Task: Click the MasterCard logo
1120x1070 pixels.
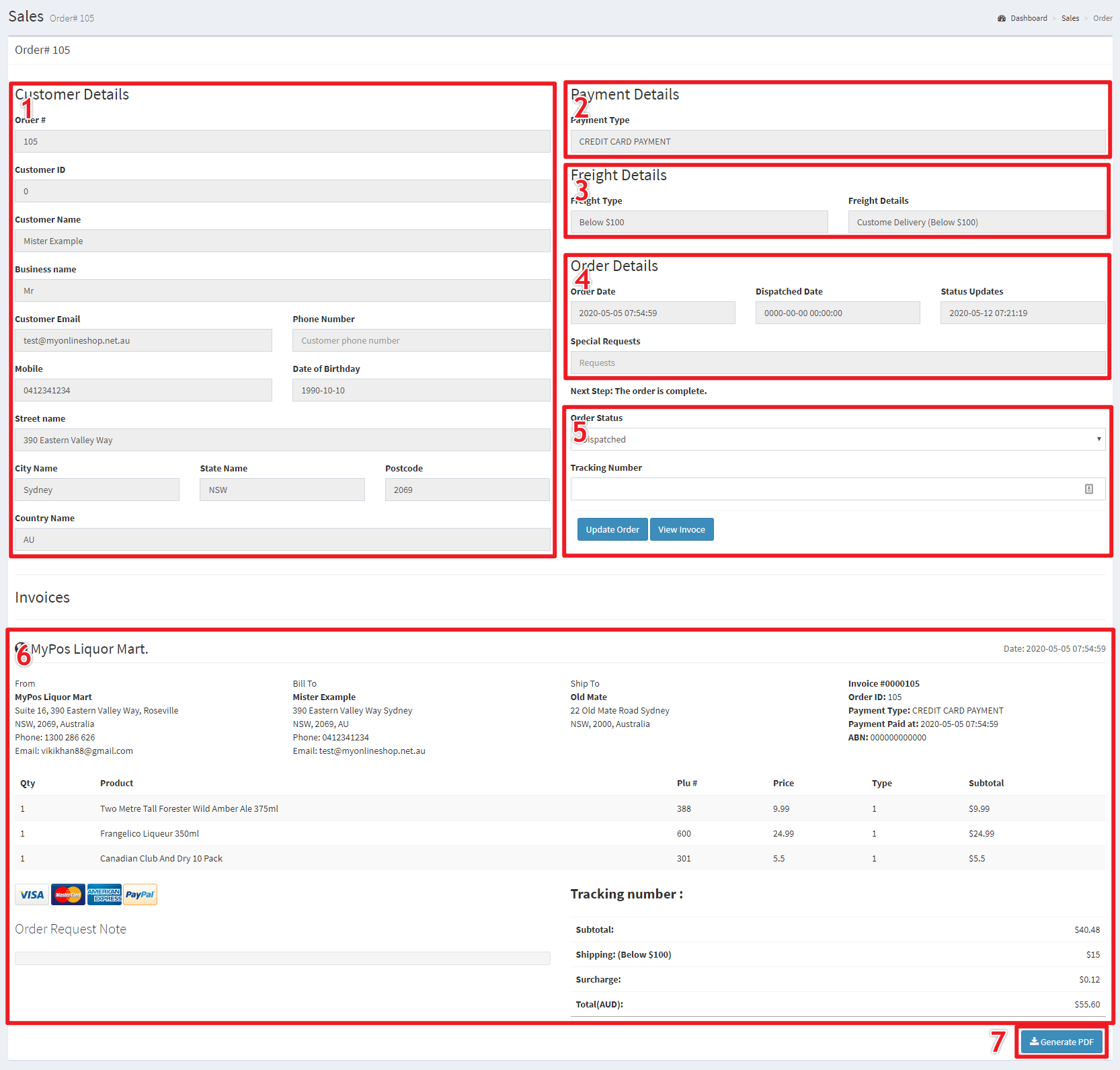Action: coord(68,894)
